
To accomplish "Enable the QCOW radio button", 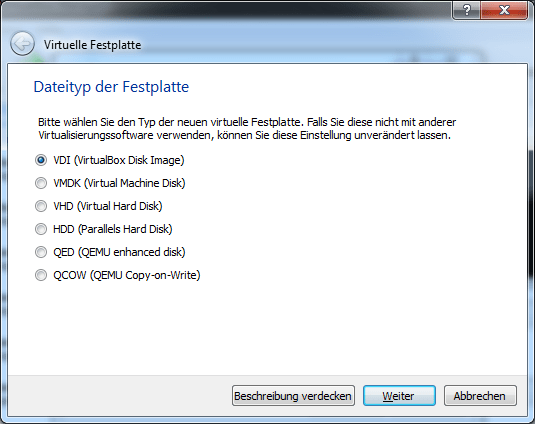I will tap(41, 275).
